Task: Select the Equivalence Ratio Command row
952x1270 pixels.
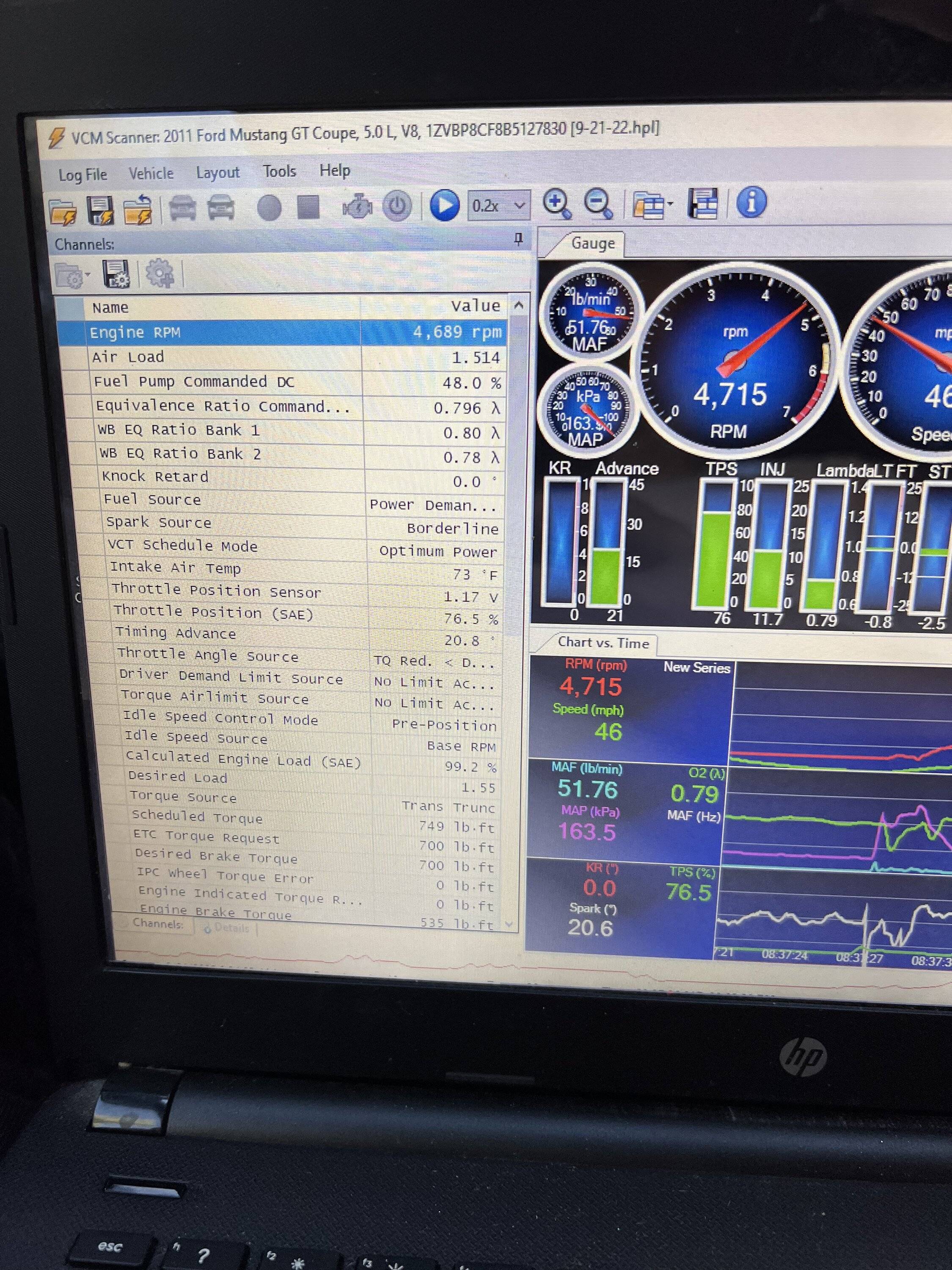Action: (x=286, y=406)
